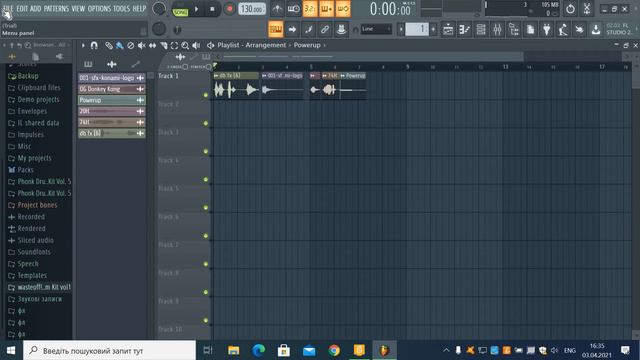Click the download content library icon
This screenshot has width=640, height=360.
[596, 29]
